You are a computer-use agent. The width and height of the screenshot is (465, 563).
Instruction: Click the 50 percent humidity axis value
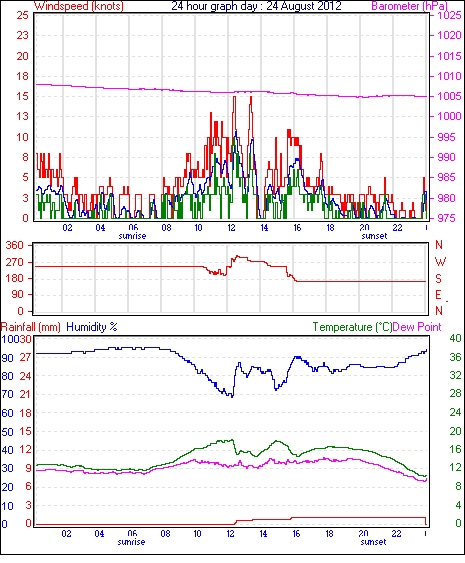(x=8, y=432)
